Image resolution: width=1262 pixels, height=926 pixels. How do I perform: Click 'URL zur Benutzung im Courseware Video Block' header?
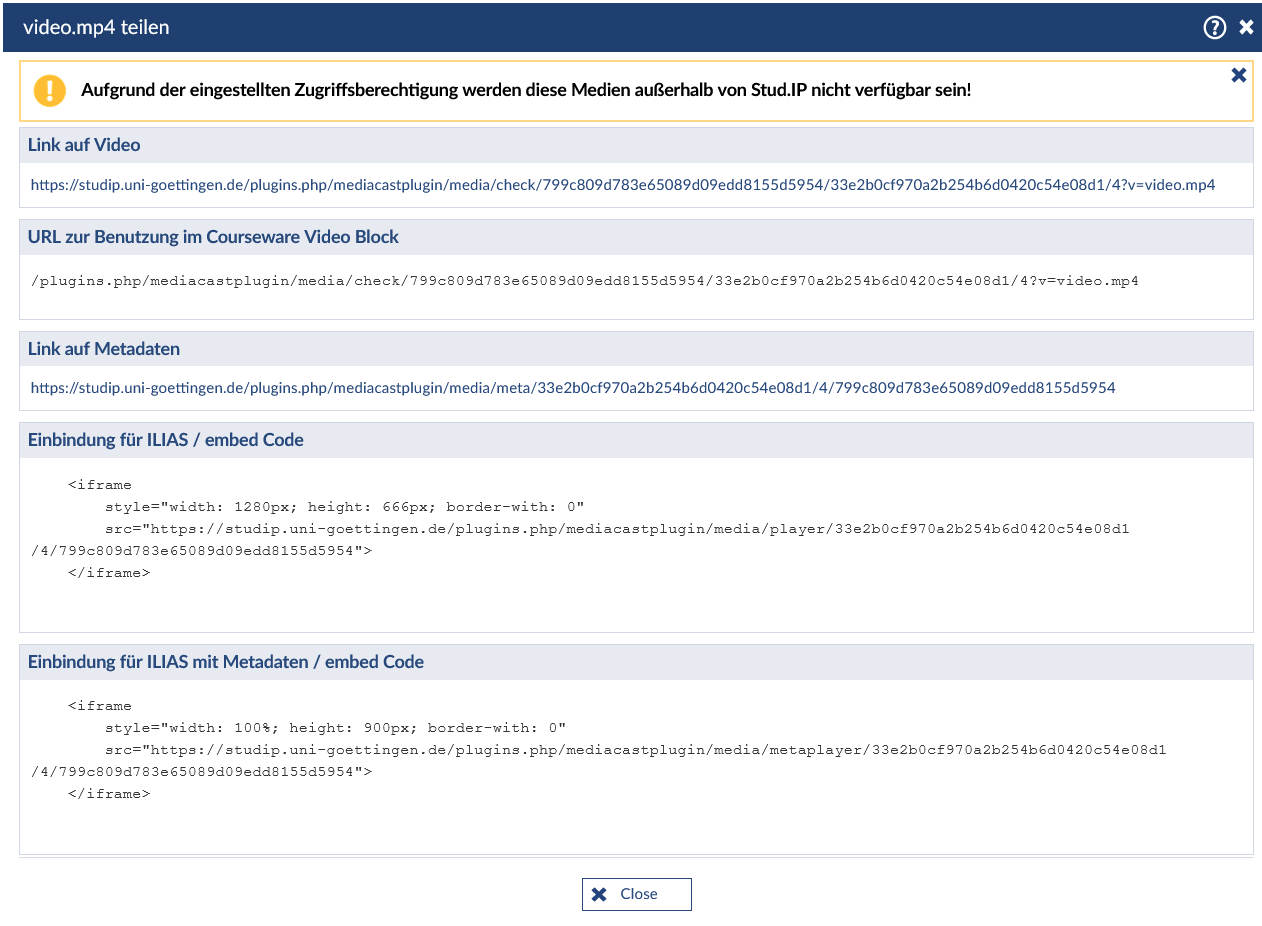click(x=213, y=237)
